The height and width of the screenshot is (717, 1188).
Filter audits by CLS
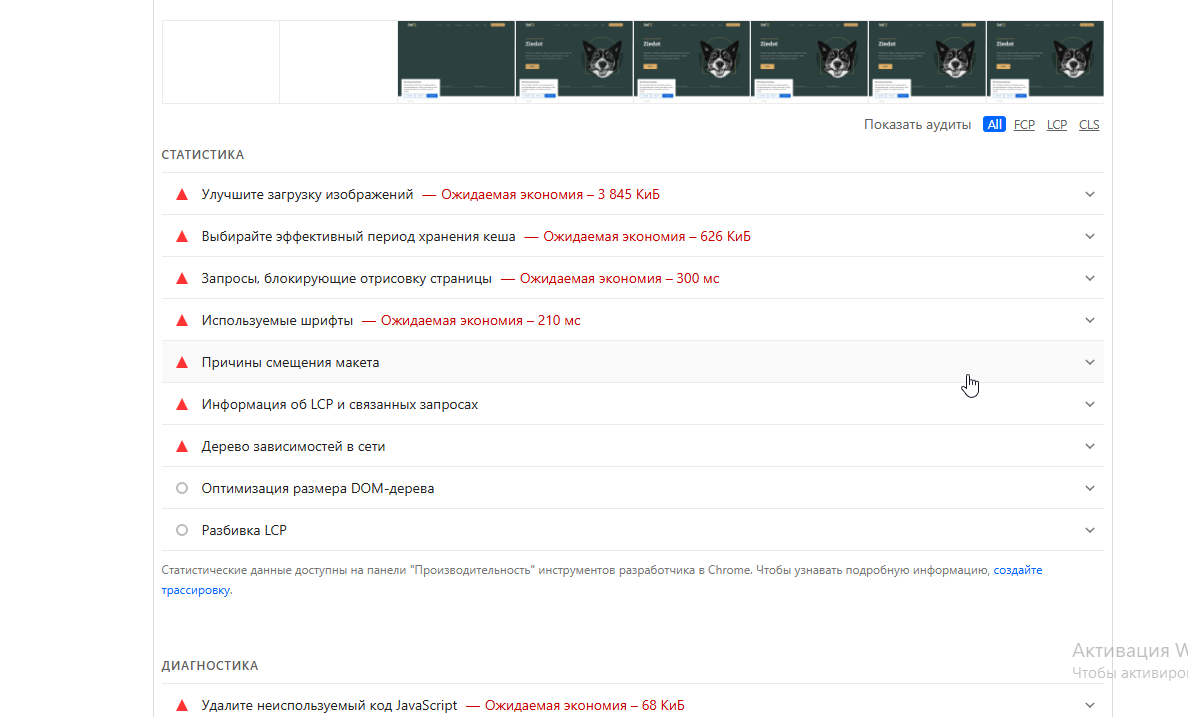pyautogui.click(x=1089, y=124)
